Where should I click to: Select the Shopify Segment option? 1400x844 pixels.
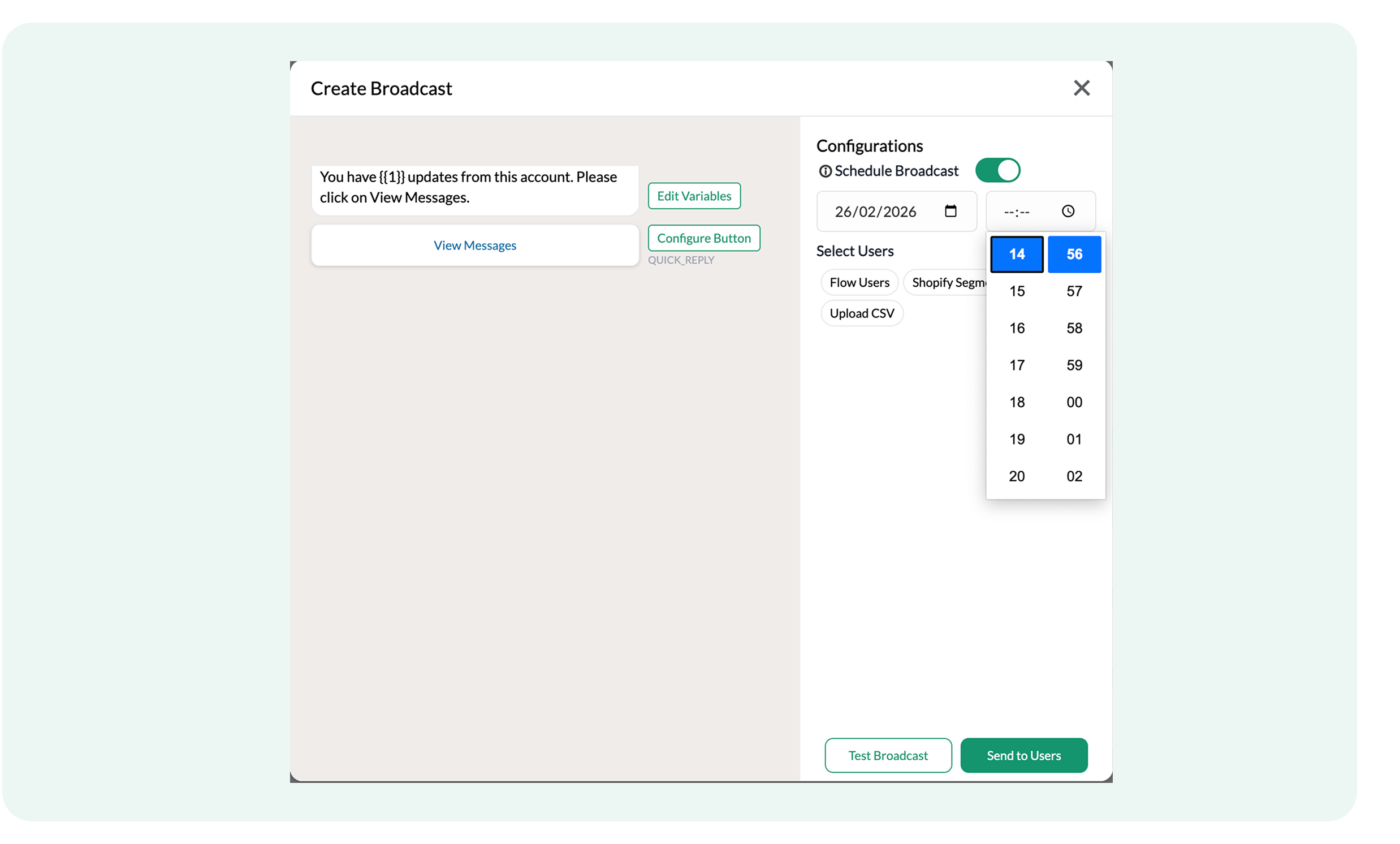pos(947,282)
